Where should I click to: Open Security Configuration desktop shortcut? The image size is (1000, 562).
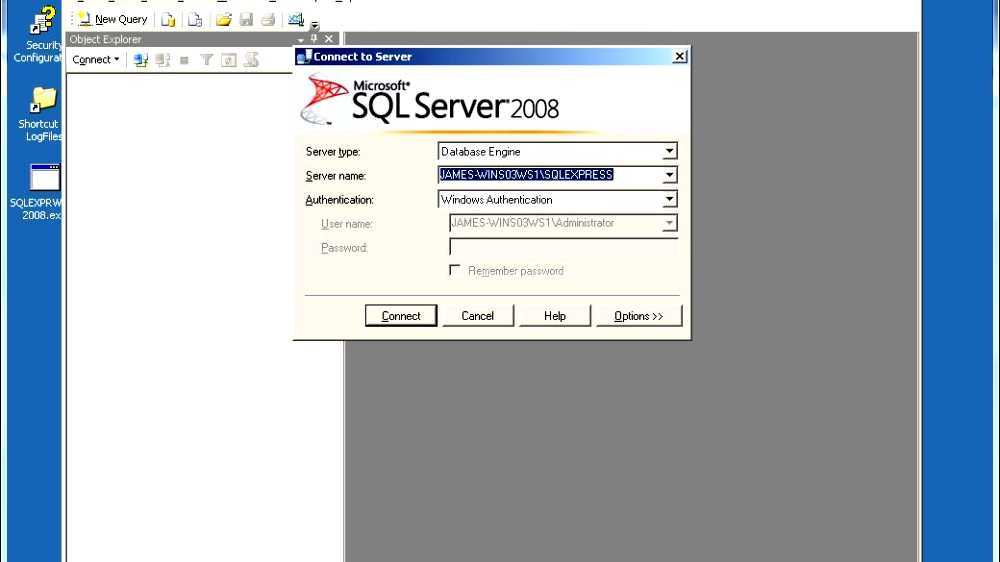[x=38, y=35]
